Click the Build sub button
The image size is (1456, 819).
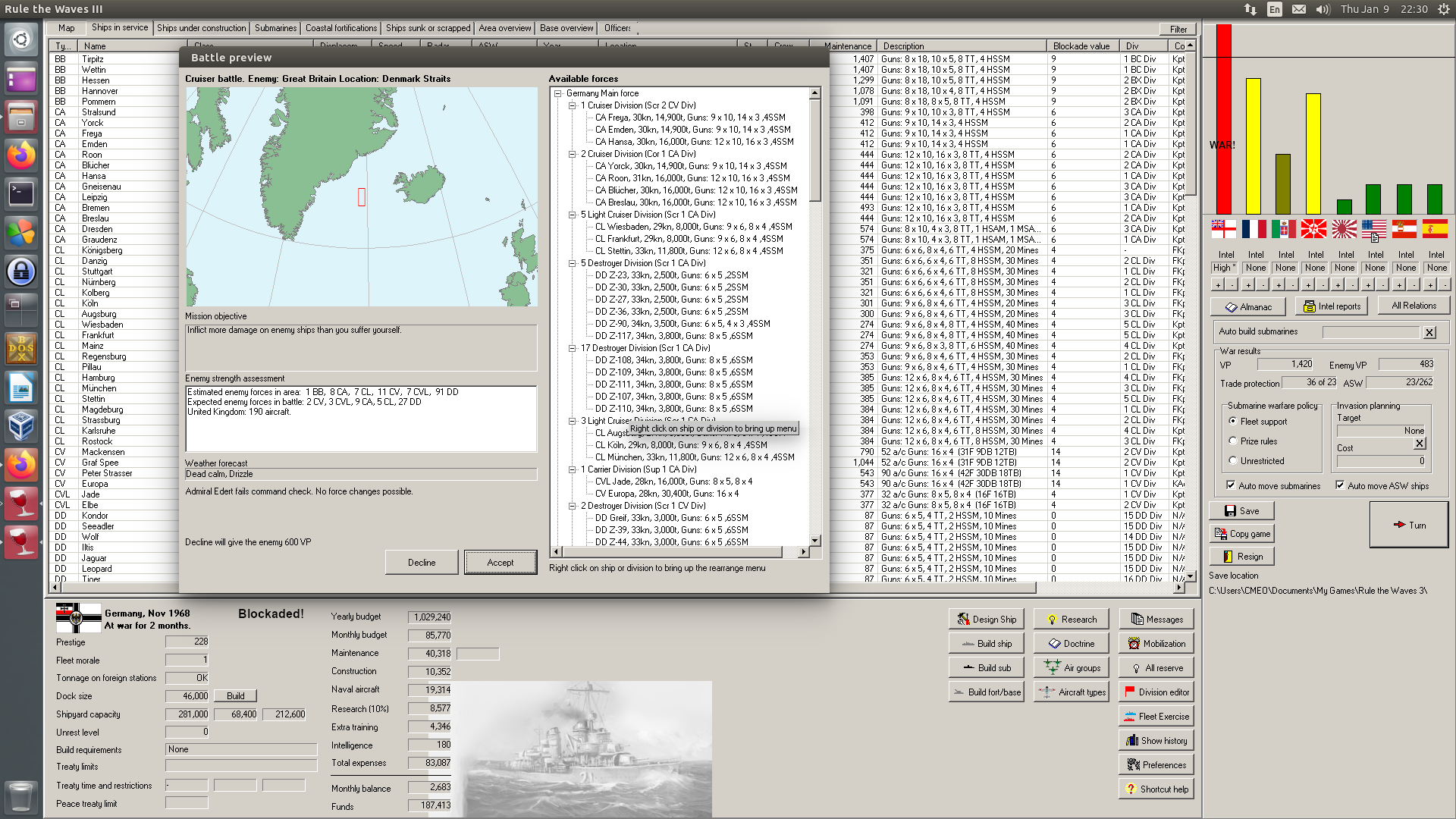pos(986,668)
